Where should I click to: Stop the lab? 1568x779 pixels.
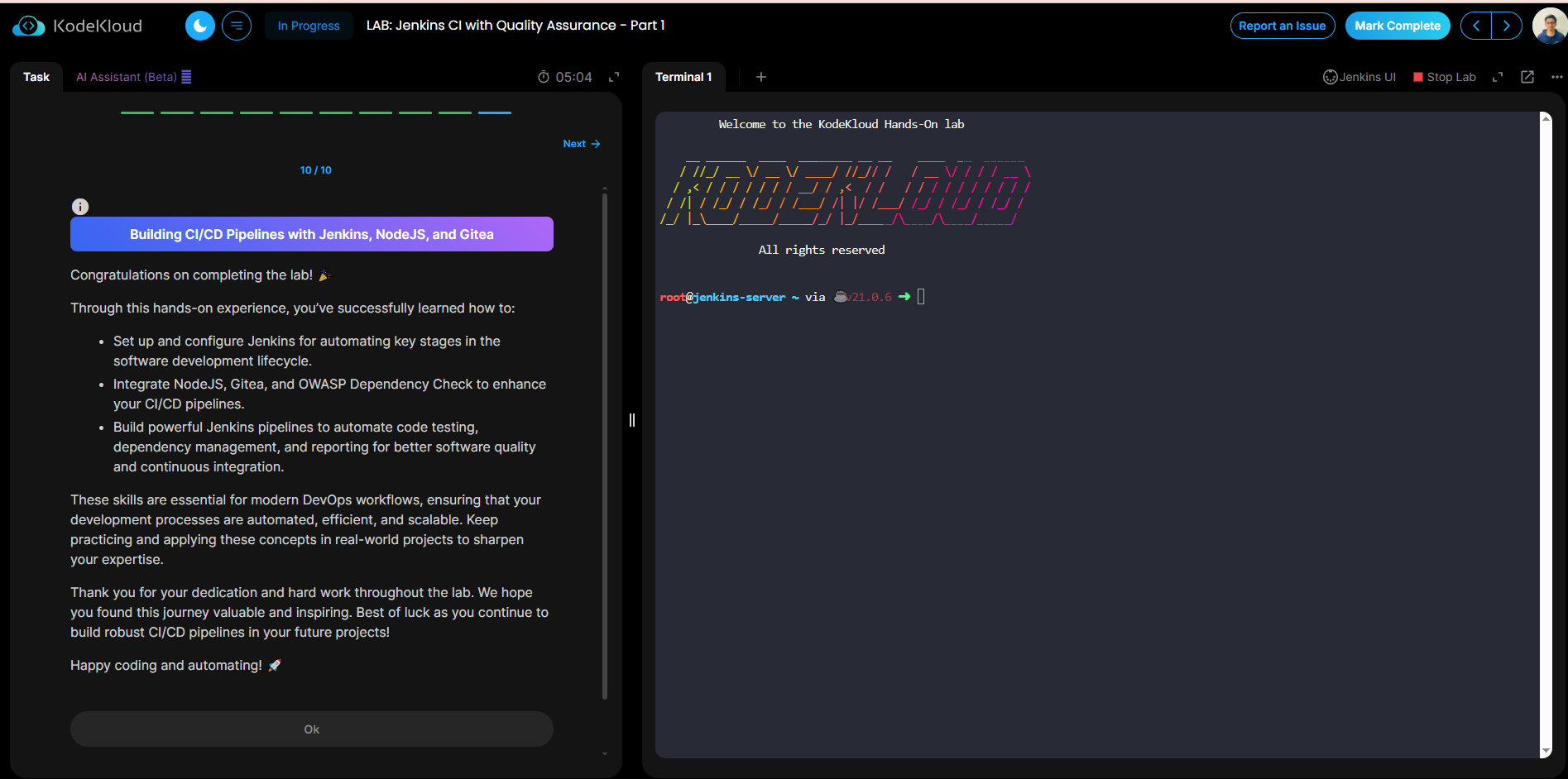1445,77
